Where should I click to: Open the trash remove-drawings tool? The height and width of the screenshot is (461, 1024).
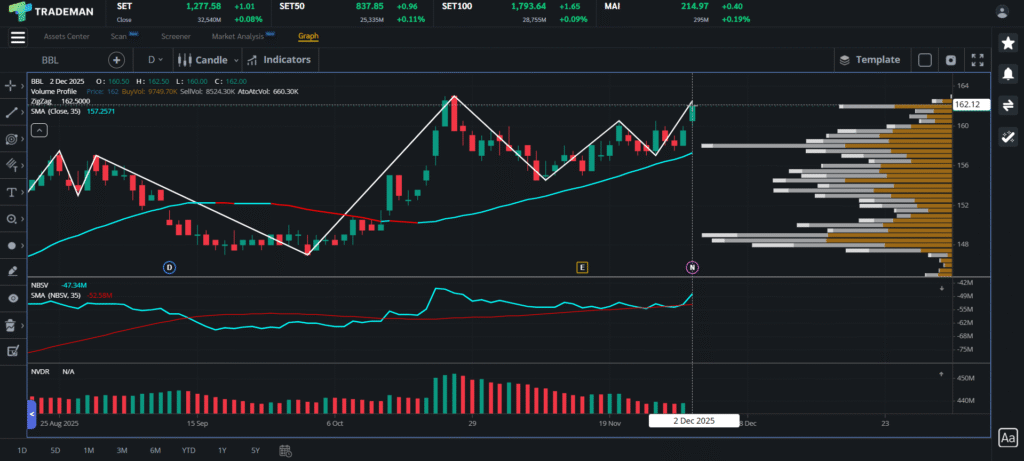(x=12, y=325)
